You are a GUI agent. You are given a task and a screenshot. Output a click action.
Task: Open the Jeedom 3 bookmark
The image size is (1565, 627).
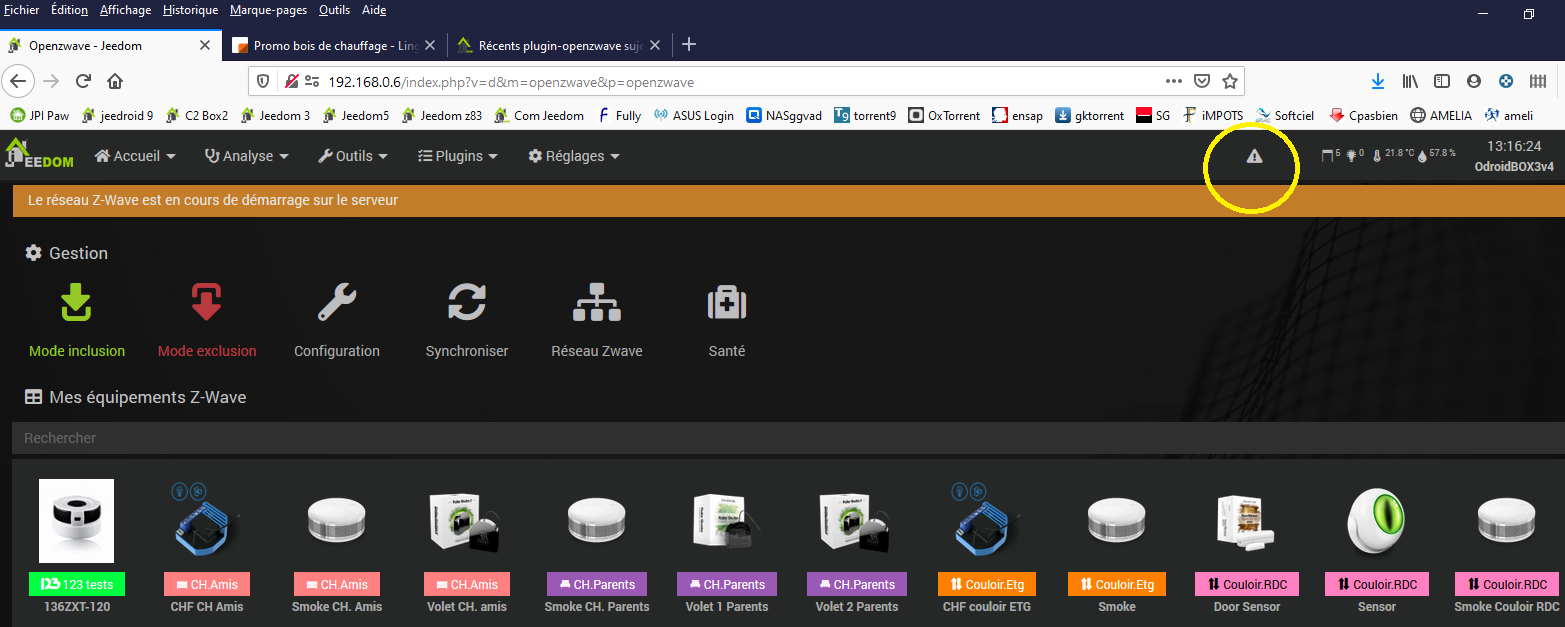(x=275, y=115)
